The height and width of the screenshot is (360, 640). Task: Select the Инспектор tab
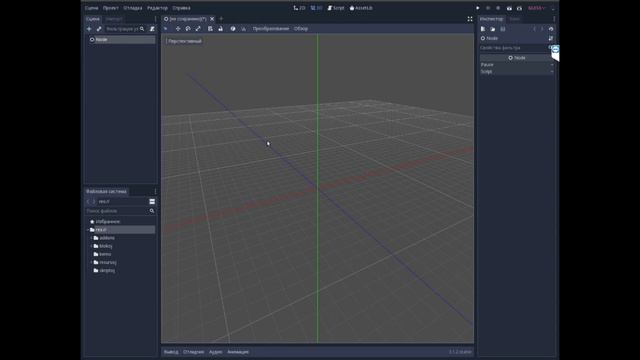491,19
